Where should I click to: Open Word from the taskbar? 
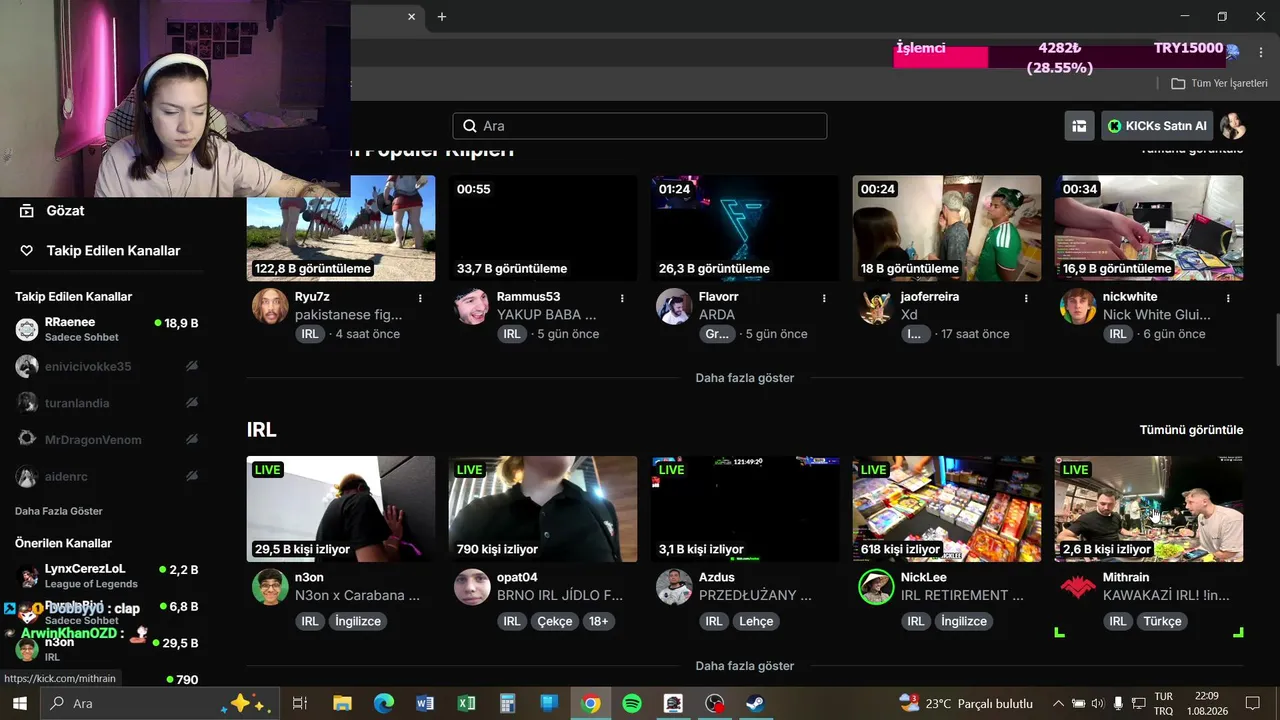pyautogui.click(x=425, y=704)
